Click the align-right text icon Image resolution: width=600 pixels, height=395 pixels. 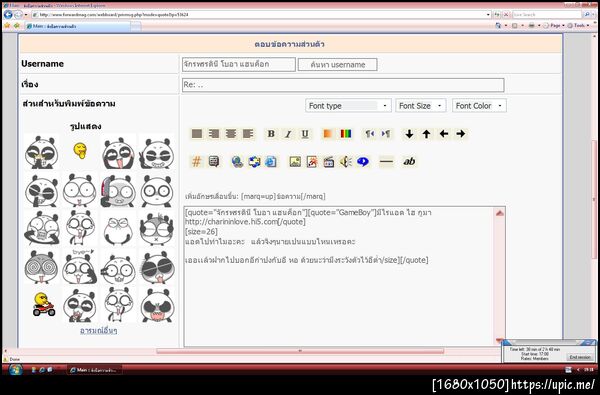click(x=214, y=134)
